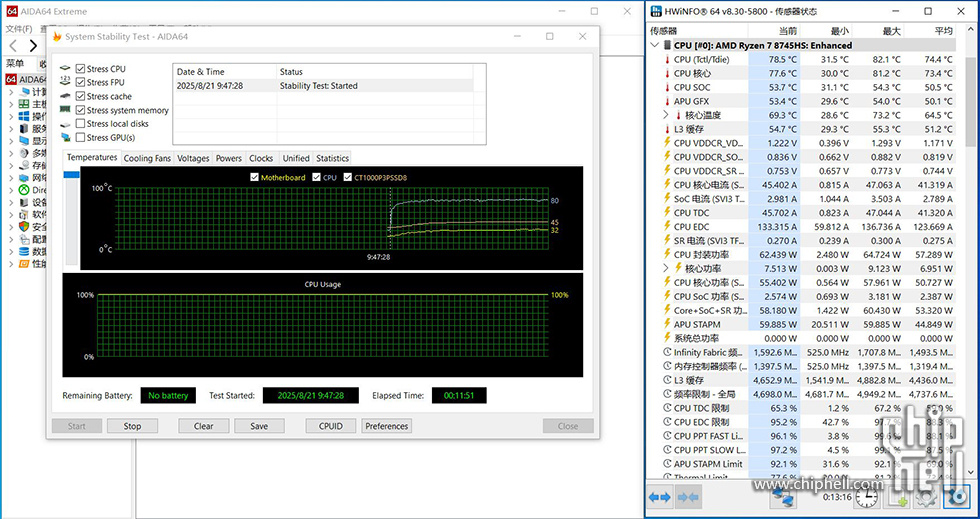Click the Clear button

click(203, 426)
